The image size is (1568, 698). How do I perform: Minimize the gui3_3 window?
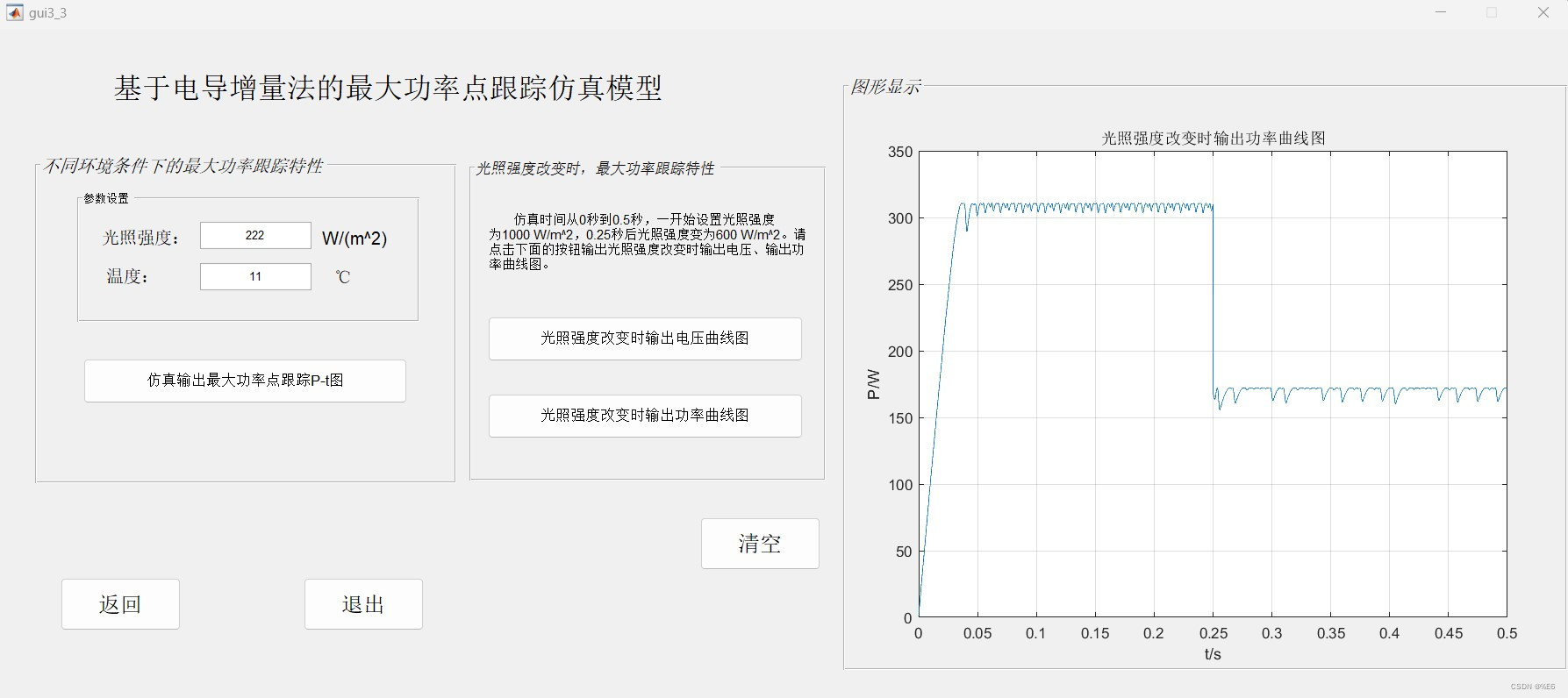pos(1441,13)
